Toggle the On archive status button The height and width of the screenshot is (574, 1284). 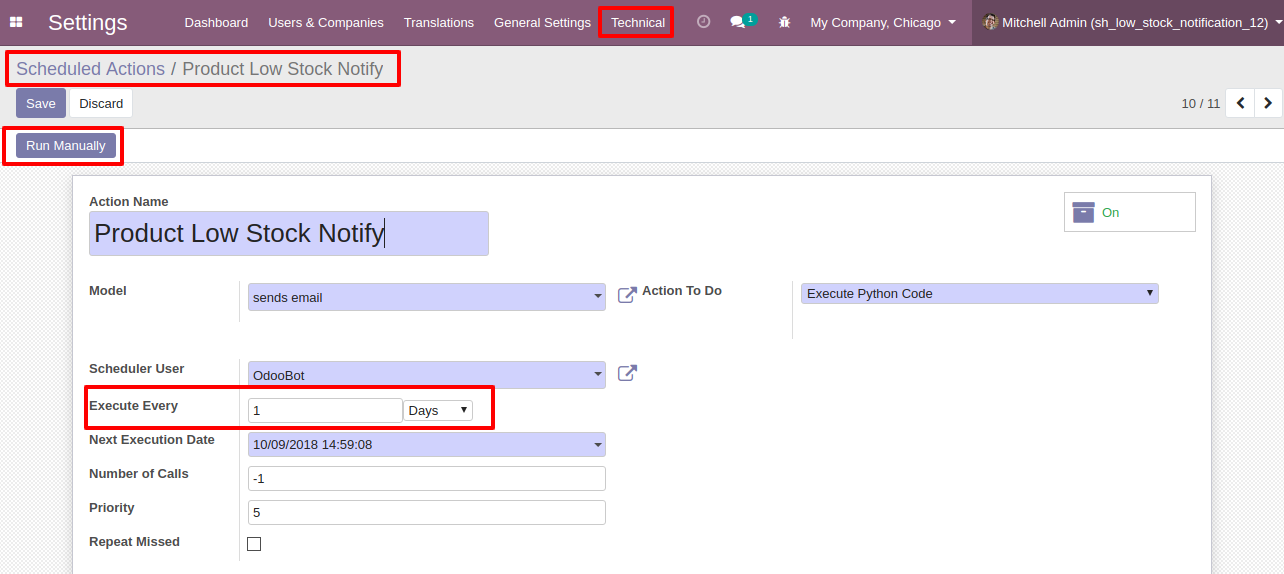pos(1129,212)
